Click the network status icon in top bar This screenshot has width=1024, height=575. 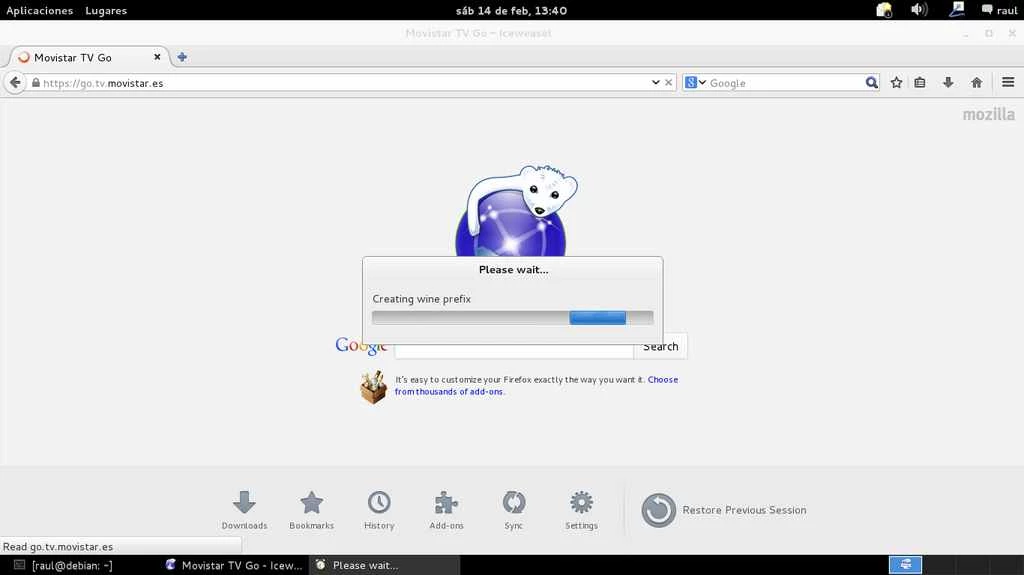point(957,10)
